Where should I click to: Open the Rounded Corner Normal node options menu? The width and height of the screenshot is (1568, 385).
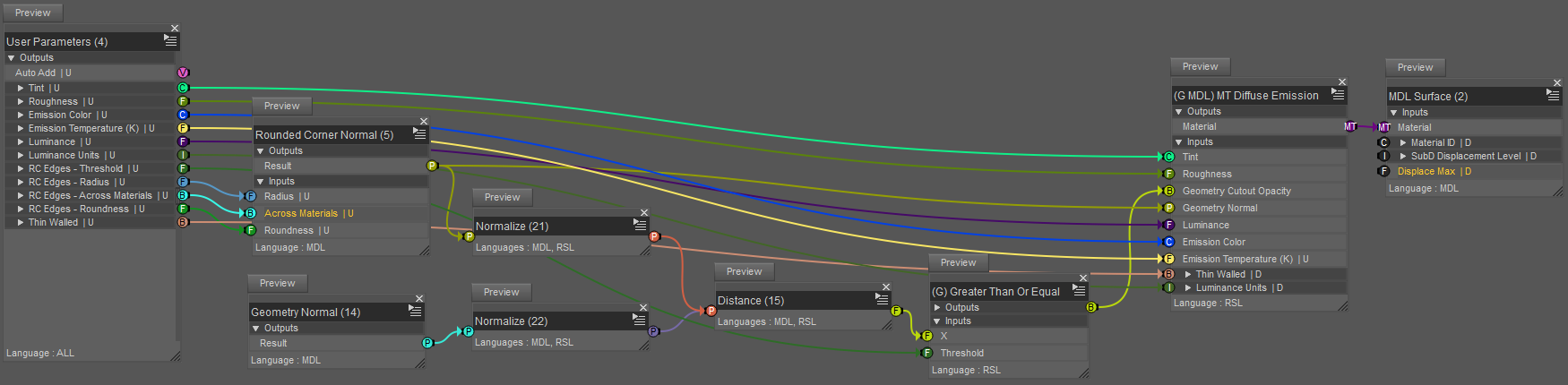[419, 133]
